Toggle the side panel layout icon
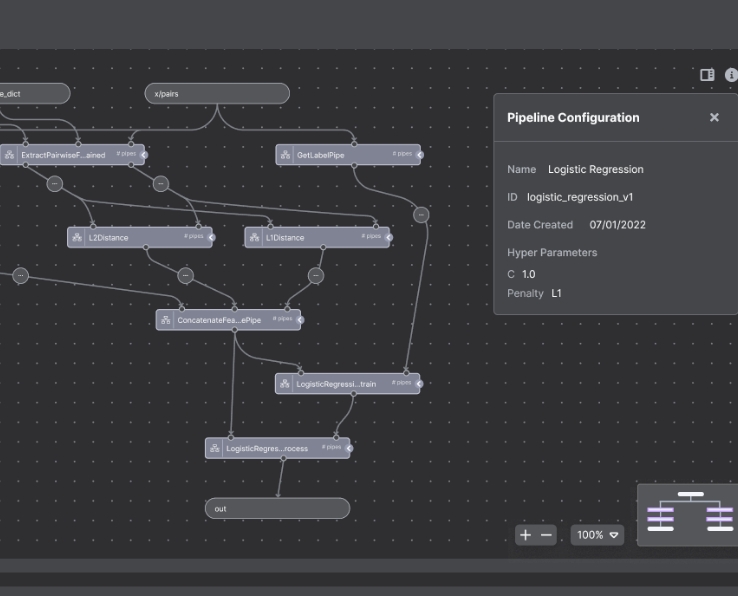The width and height of the screenshot is (738, 597). click(x=707, y=75)
